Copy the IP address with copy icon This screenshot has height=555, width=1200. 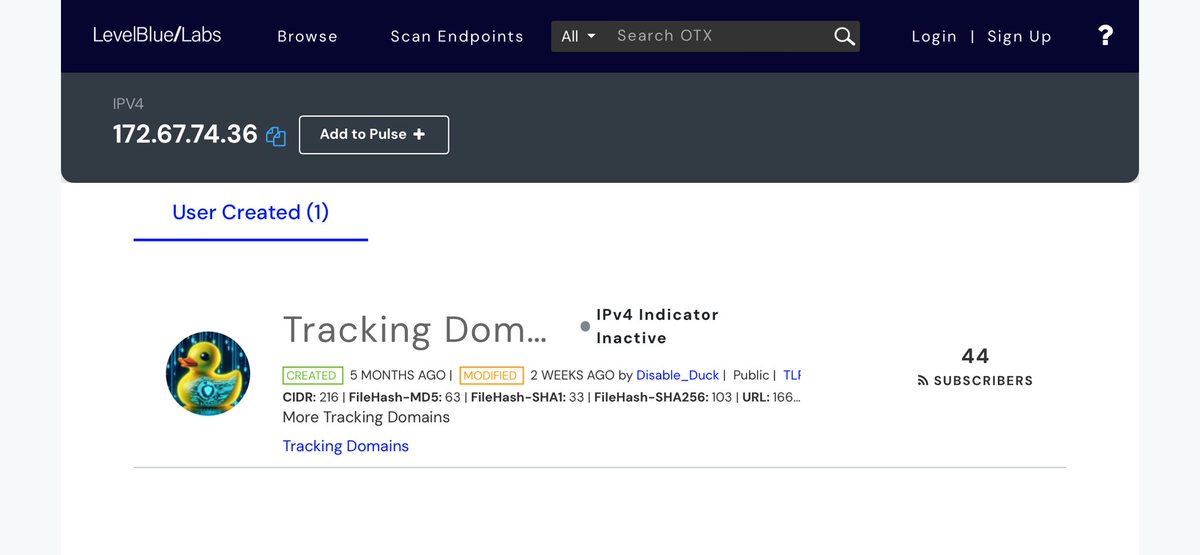coord(276,136)
